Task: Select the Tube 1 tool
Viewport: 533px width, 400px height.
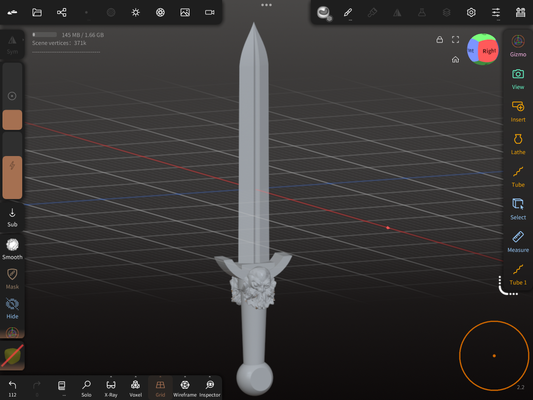Action: tap(518, 275)
